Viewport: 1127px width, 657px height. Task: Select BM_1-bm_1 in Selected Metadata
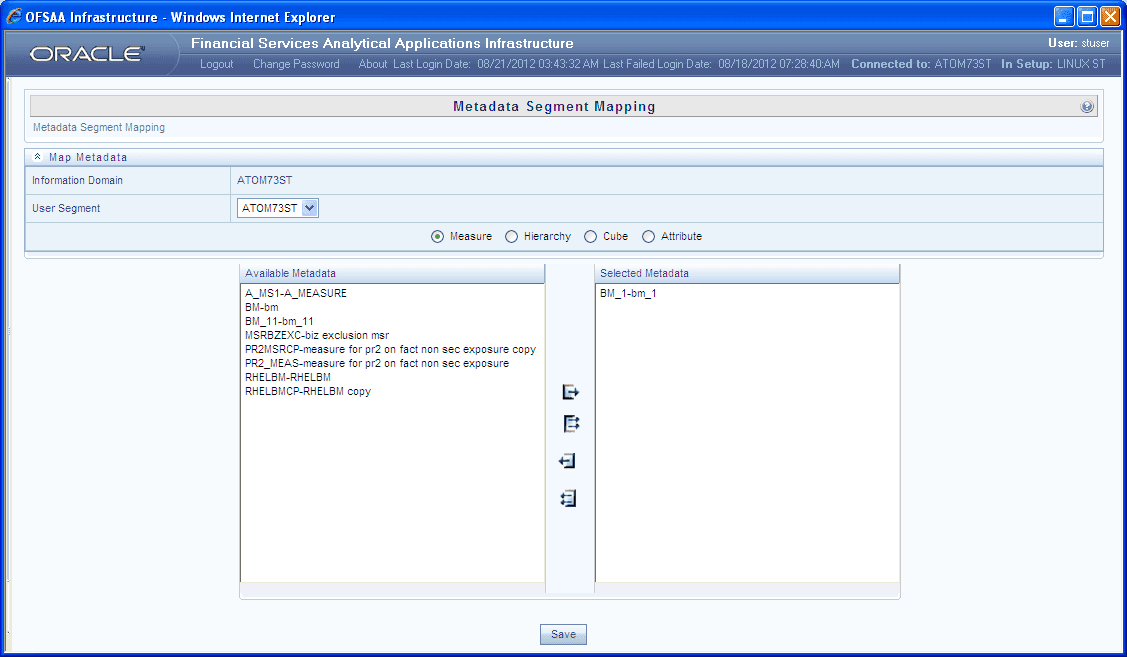point(628,293)
